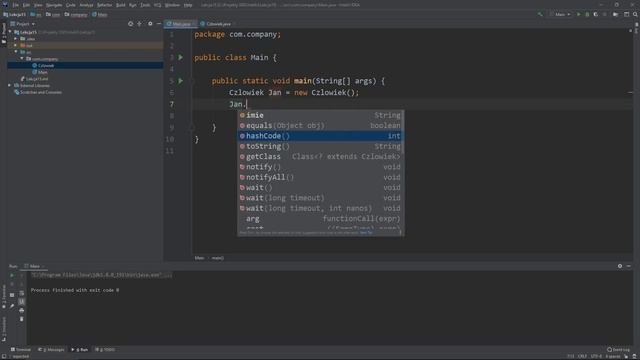
Task: Choose imie completion suggestion
Action: tap(320, 116)
